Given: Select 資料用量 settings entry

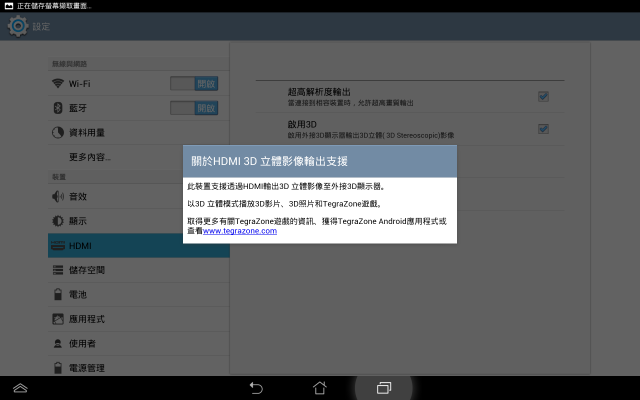Looking at the screenshot, I should point(139,132).
